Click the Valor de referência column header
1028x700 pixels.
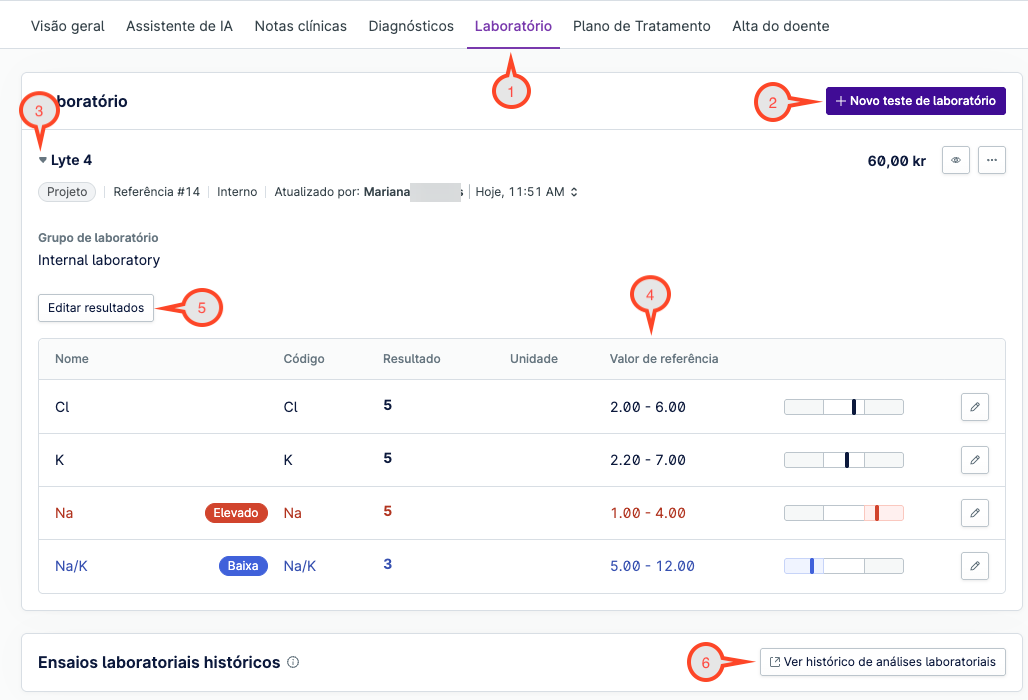pos(664,359)
